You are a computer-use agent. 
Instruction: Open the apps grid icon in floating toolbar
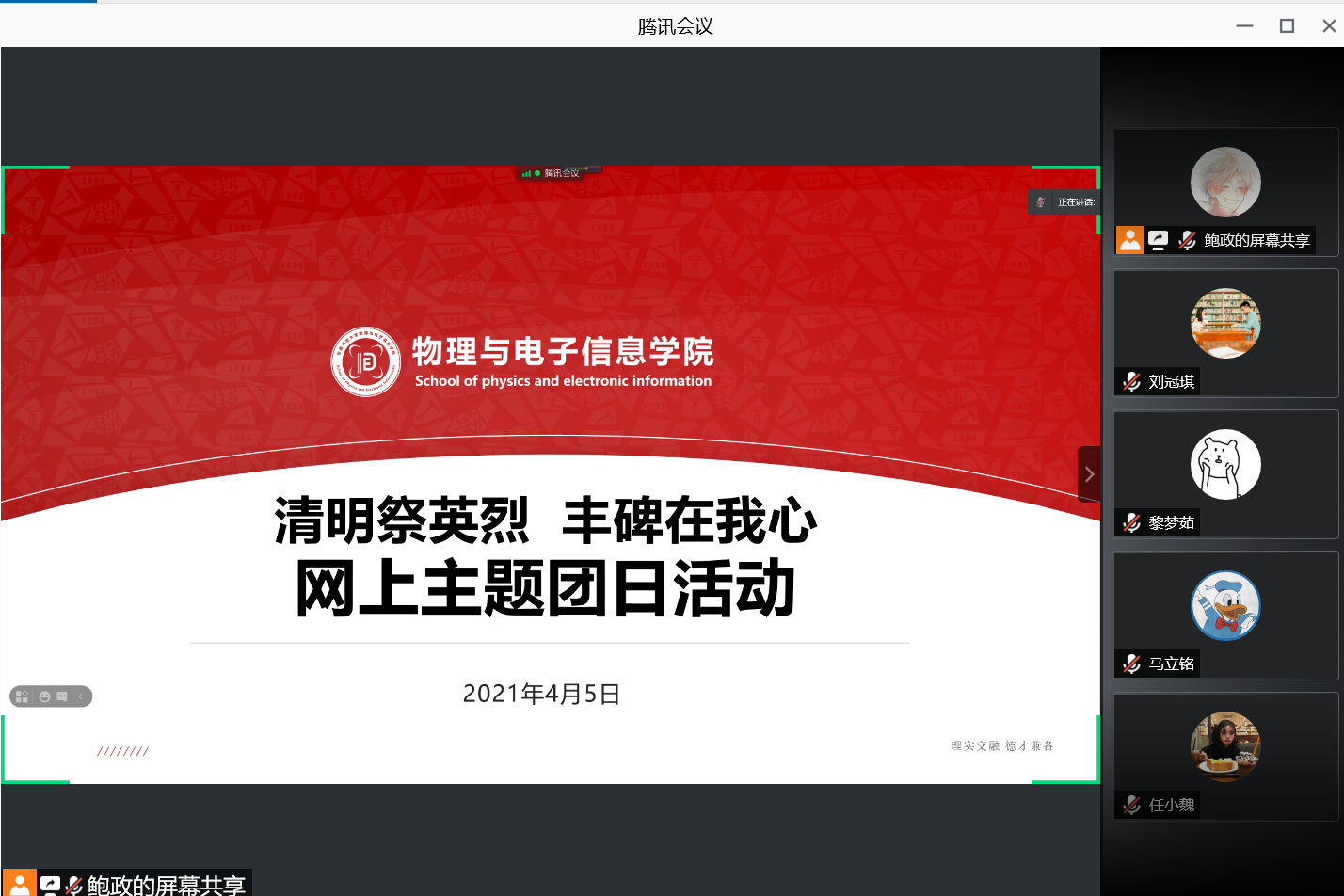(23, 696)
